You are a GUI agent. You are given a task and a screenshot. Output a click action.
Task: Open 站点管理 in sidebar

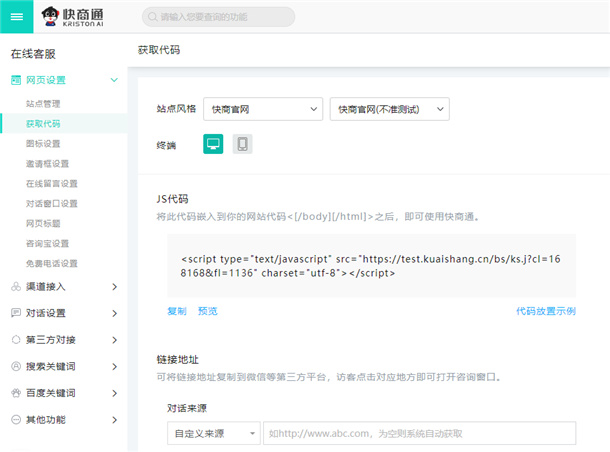pyautogui.click(x=44, y=103)
